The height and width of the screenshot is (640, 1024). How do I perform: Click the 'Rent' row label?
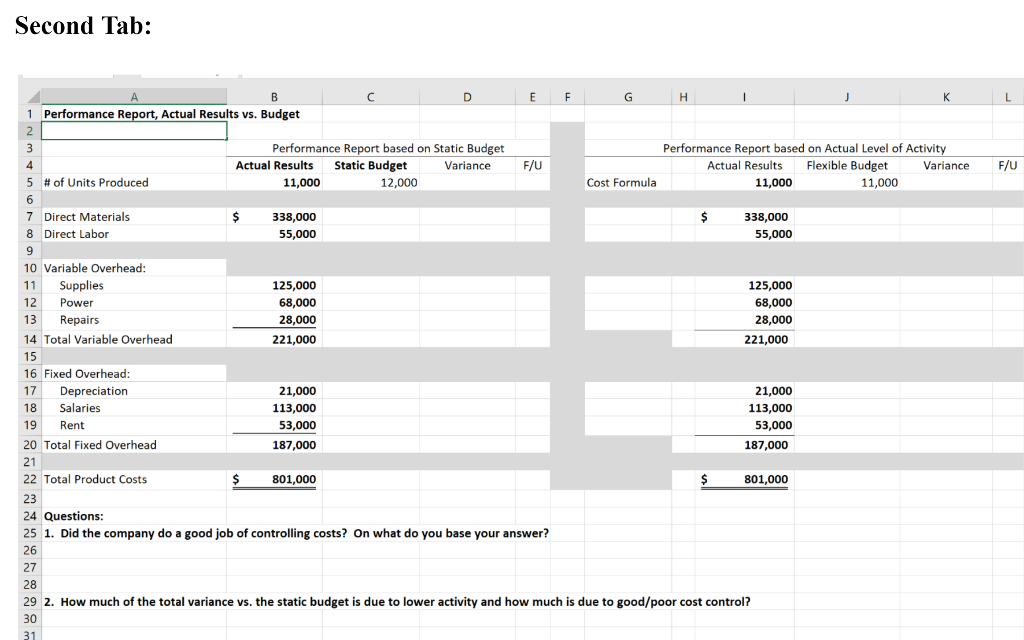[72, 425]
